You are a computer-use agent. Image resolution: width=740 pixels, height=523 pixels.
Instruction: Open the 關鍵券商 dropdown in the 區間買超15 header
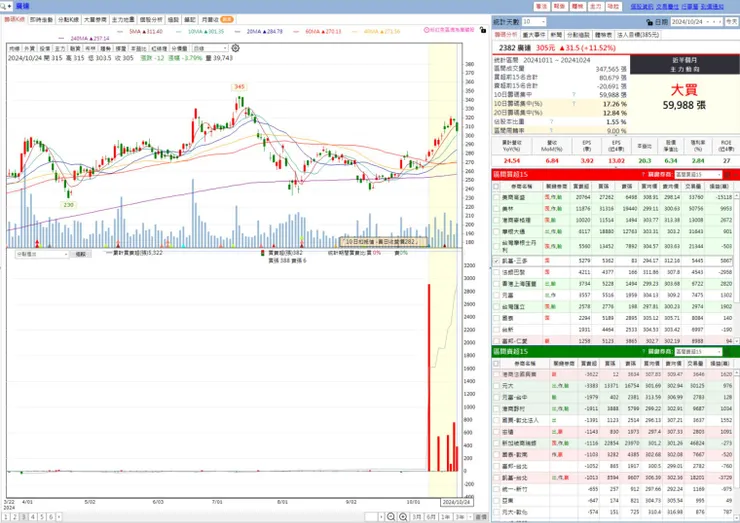(698, 175)
